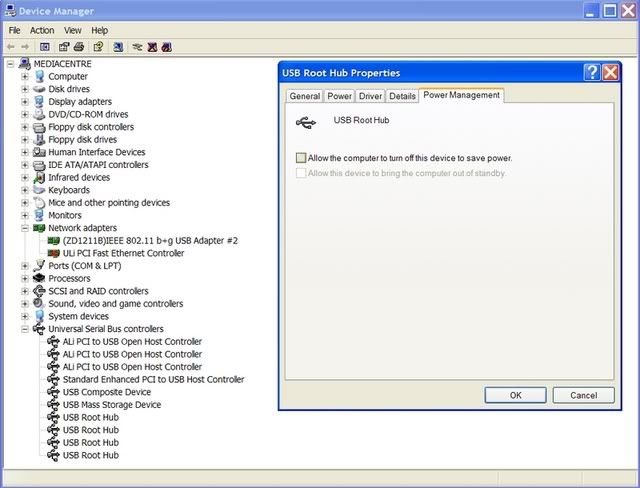Image resolution: width=640 pixels, height=488 pixels.
Task: Check 'Allow this device to bring computer out of standby'
Action: [x=301, y=173]
